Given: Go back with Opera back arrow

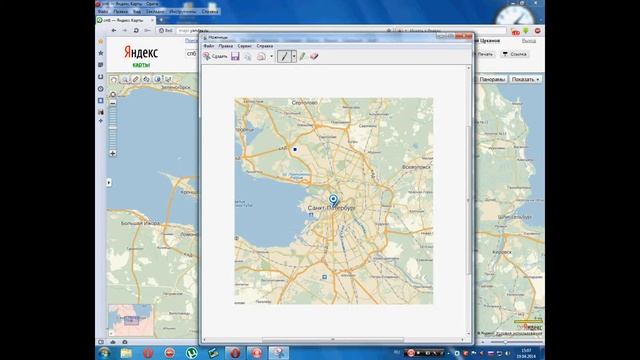Looking at the screenshot, I should (114, 30).
